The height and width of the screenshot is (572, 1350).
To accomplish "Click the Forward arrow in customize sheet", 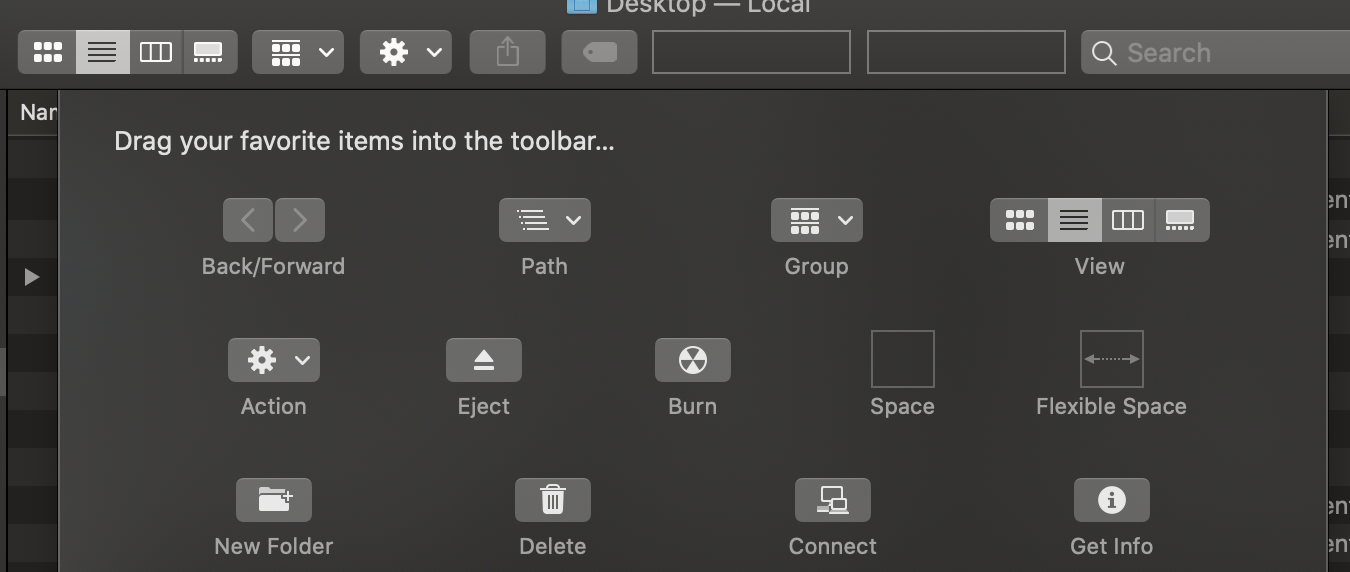I will point(300,220).
